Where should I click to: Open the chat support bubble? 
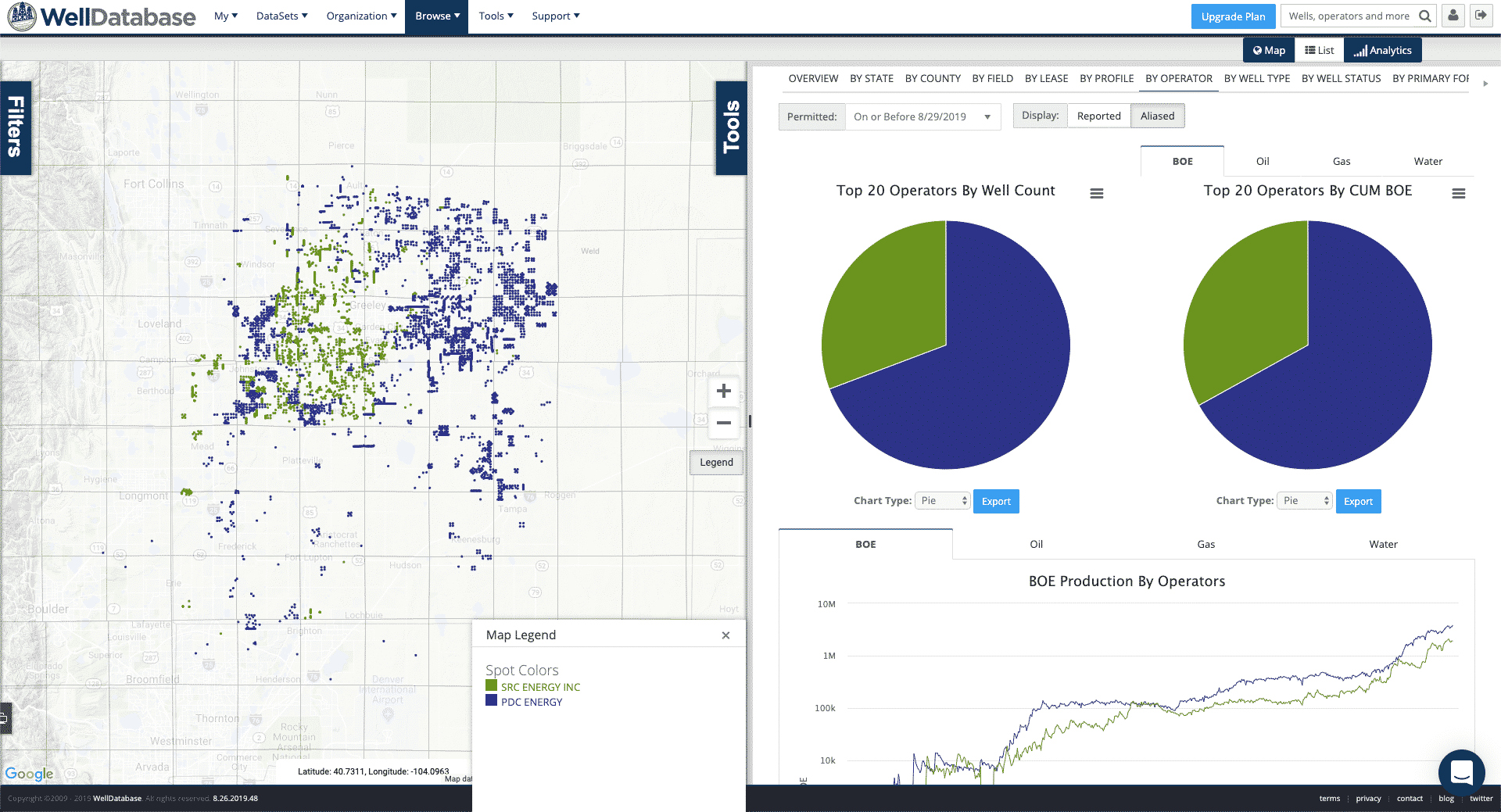(x=1461, y=772)
